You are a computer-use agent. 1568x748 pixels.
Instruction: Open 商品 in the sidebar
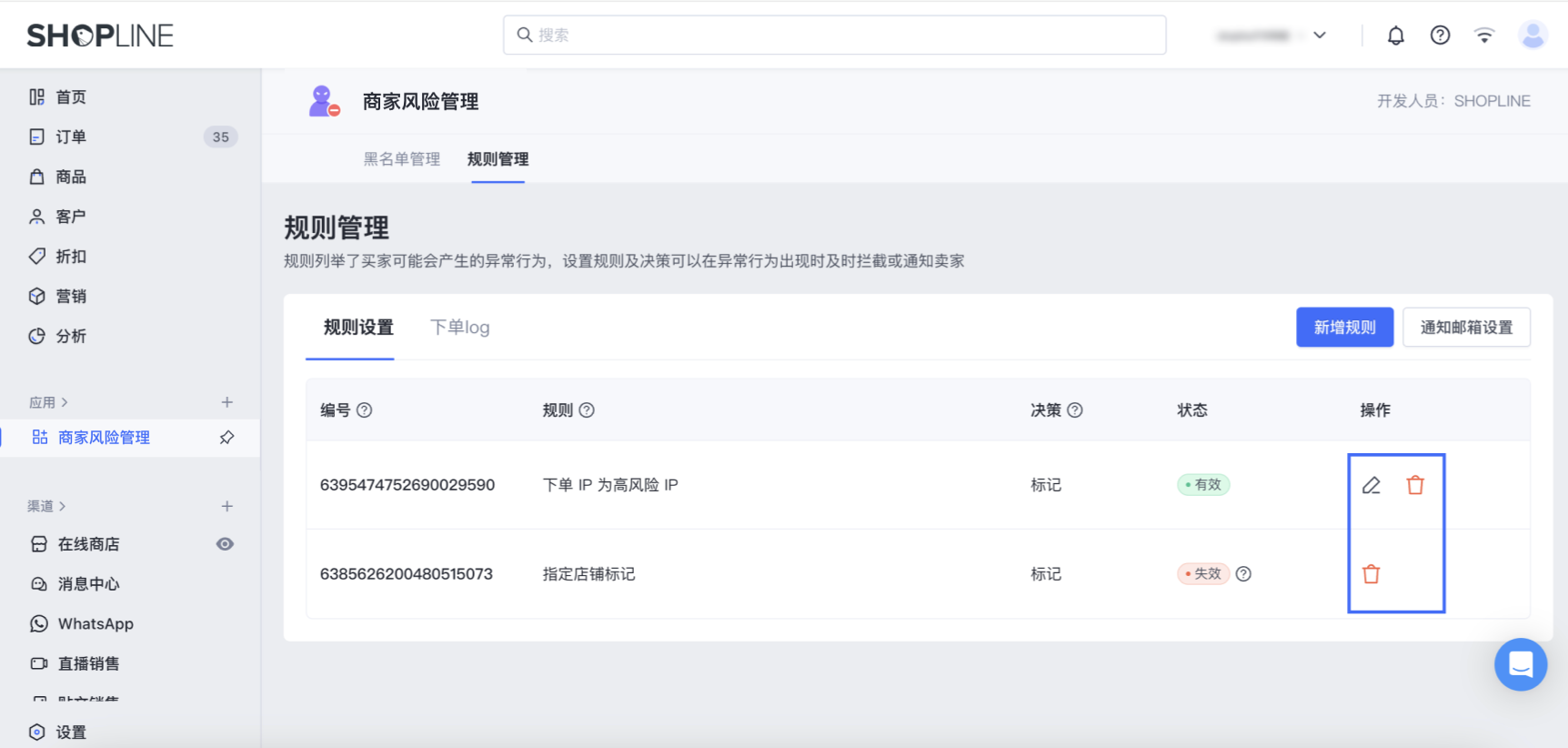(71, 177)
